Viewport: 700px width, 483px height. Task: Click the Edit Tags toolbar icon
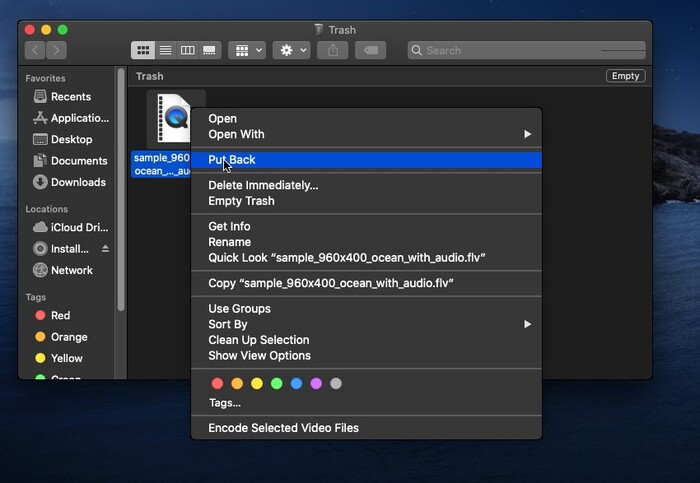pos(369,50)
